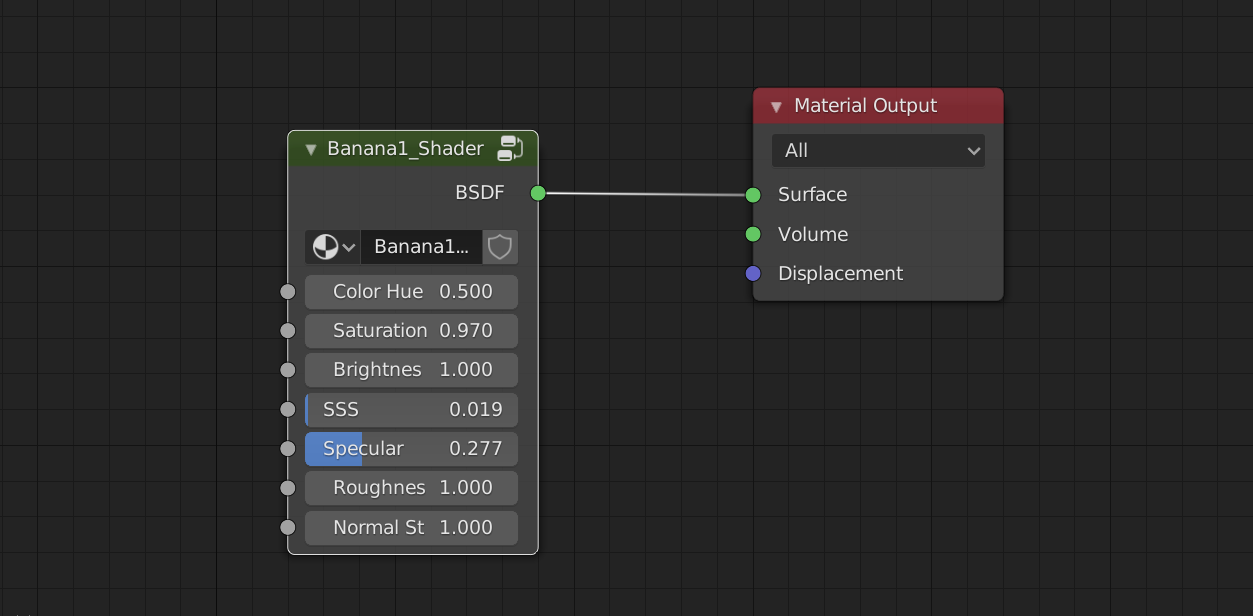
Task: Click the Roughnes input socket
Action: [288, 488]
